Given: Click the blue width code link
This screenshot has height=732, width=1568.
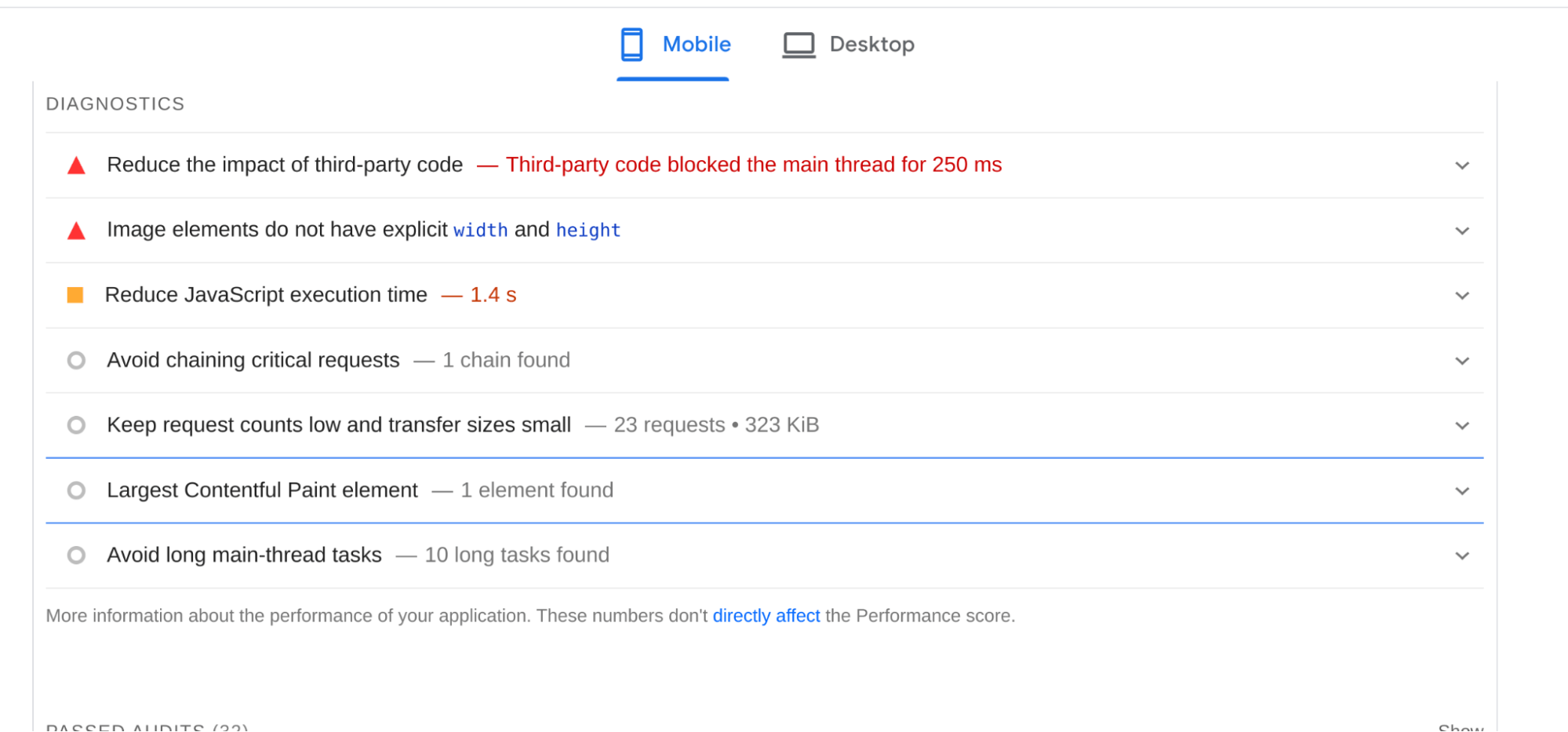Looking at the screenshot, I should coord(481,230).
